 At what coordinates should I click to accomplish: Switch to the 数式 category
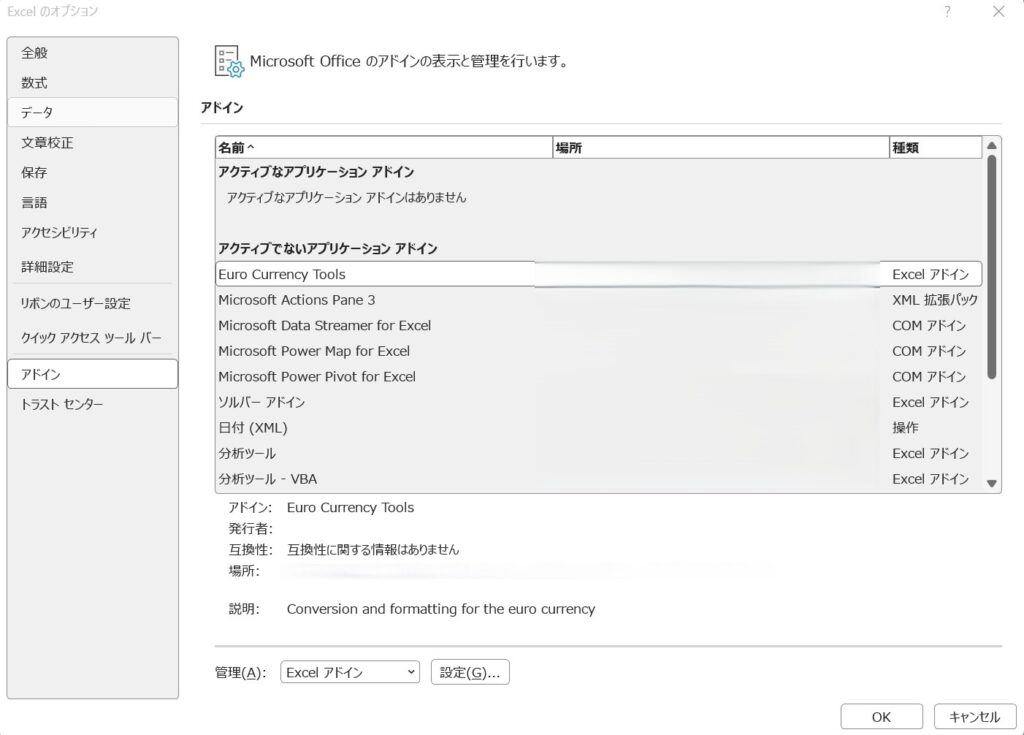(35, 83)
